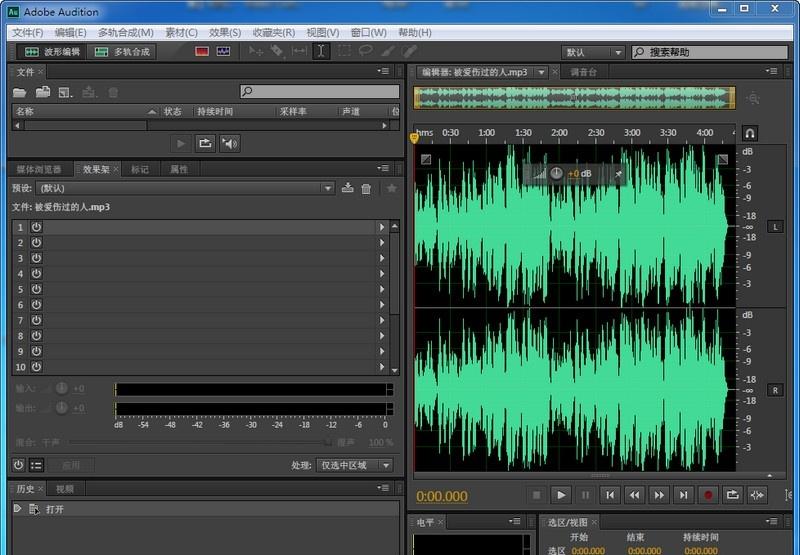Screen dimensions: 800x555
Task: Click the Files panel search field
Action: 319,92
